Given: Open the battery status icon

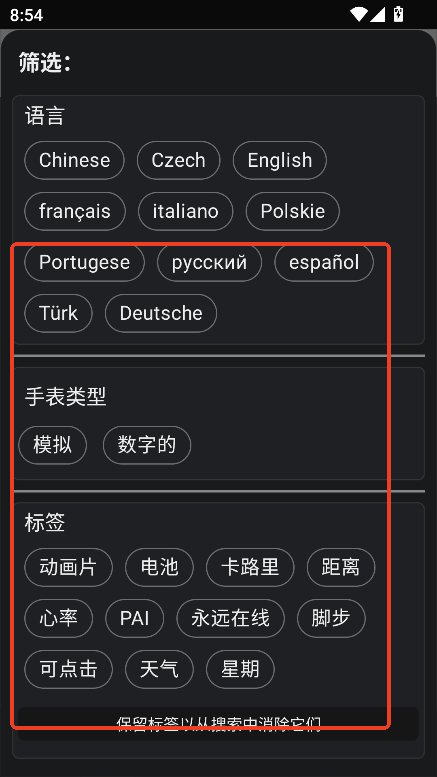Looking at the screenshot, I should (398, 14).
